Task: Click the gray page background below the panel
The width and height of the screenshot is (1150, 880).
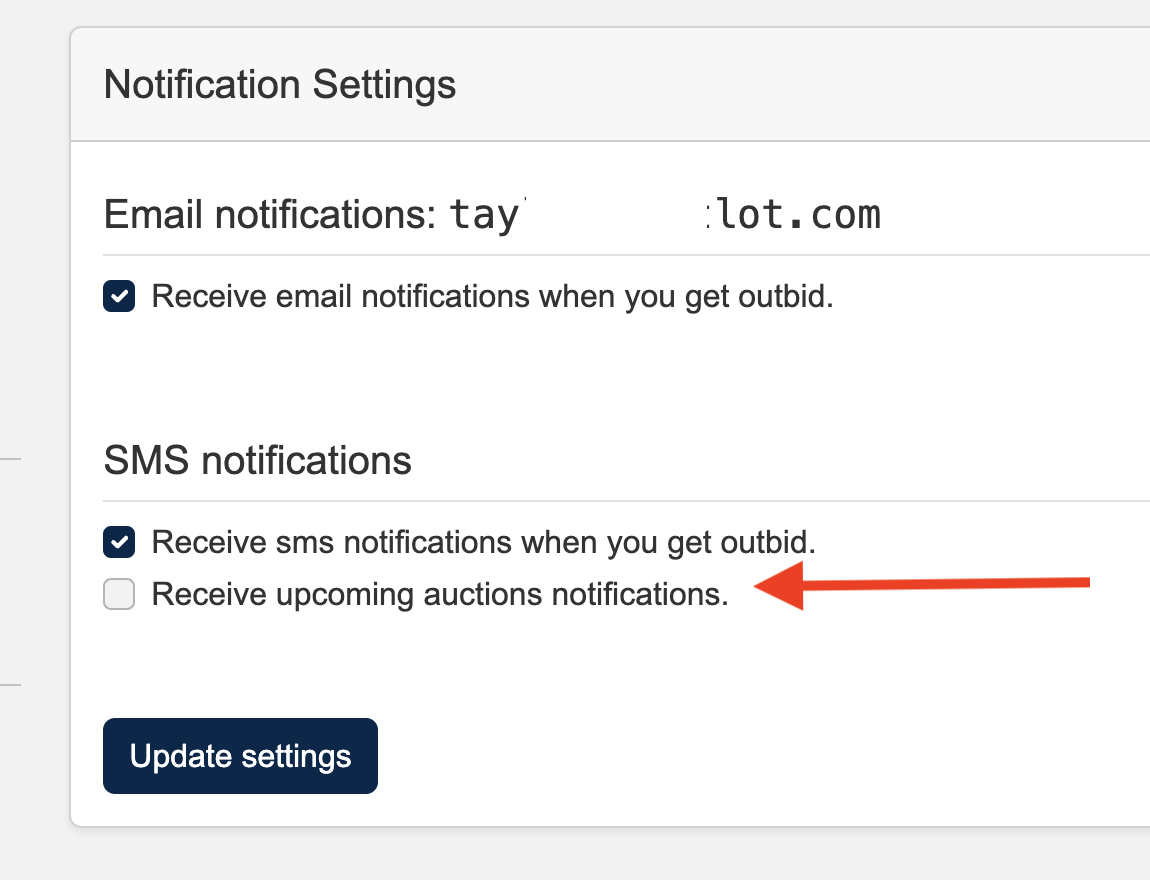Action: (600, 855)
